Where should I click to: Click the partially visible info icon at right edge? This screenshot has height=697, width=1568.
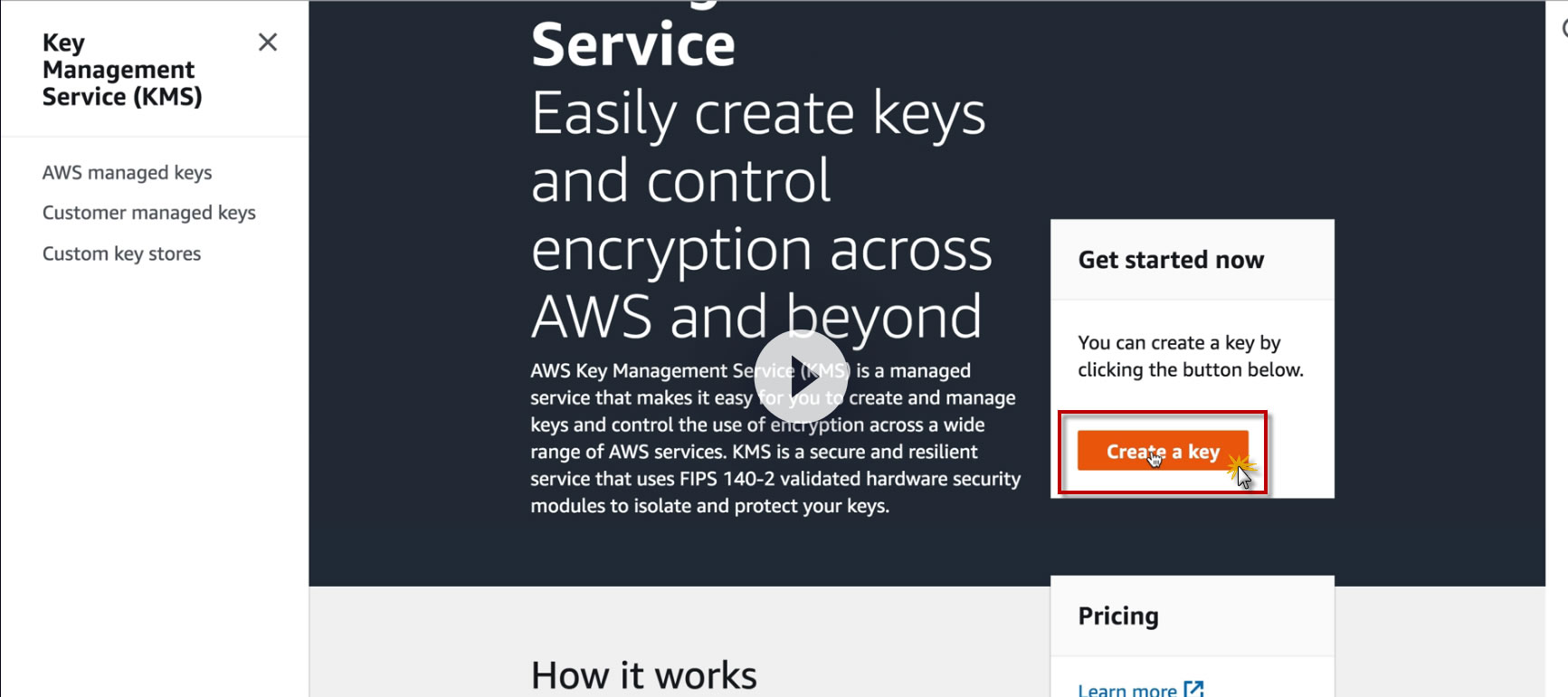click(1564, 28)
